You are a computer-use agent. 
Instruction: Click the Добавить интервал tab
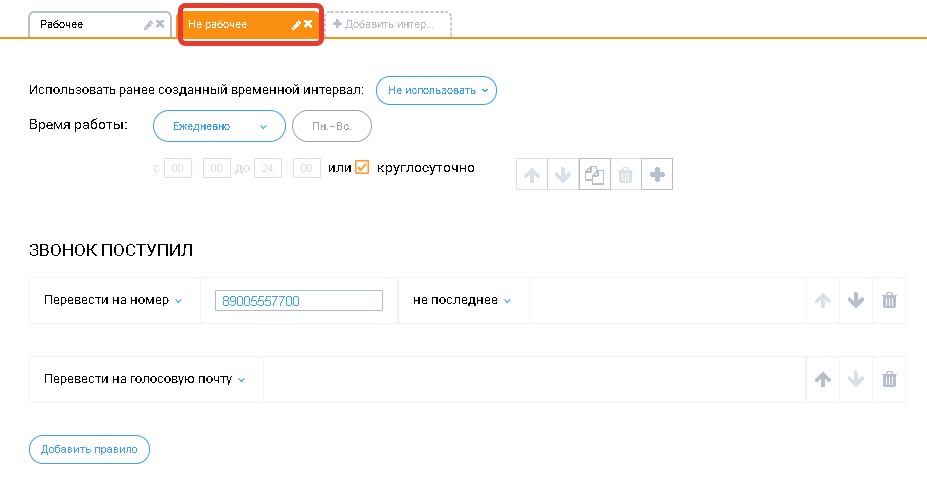[388, 24]
